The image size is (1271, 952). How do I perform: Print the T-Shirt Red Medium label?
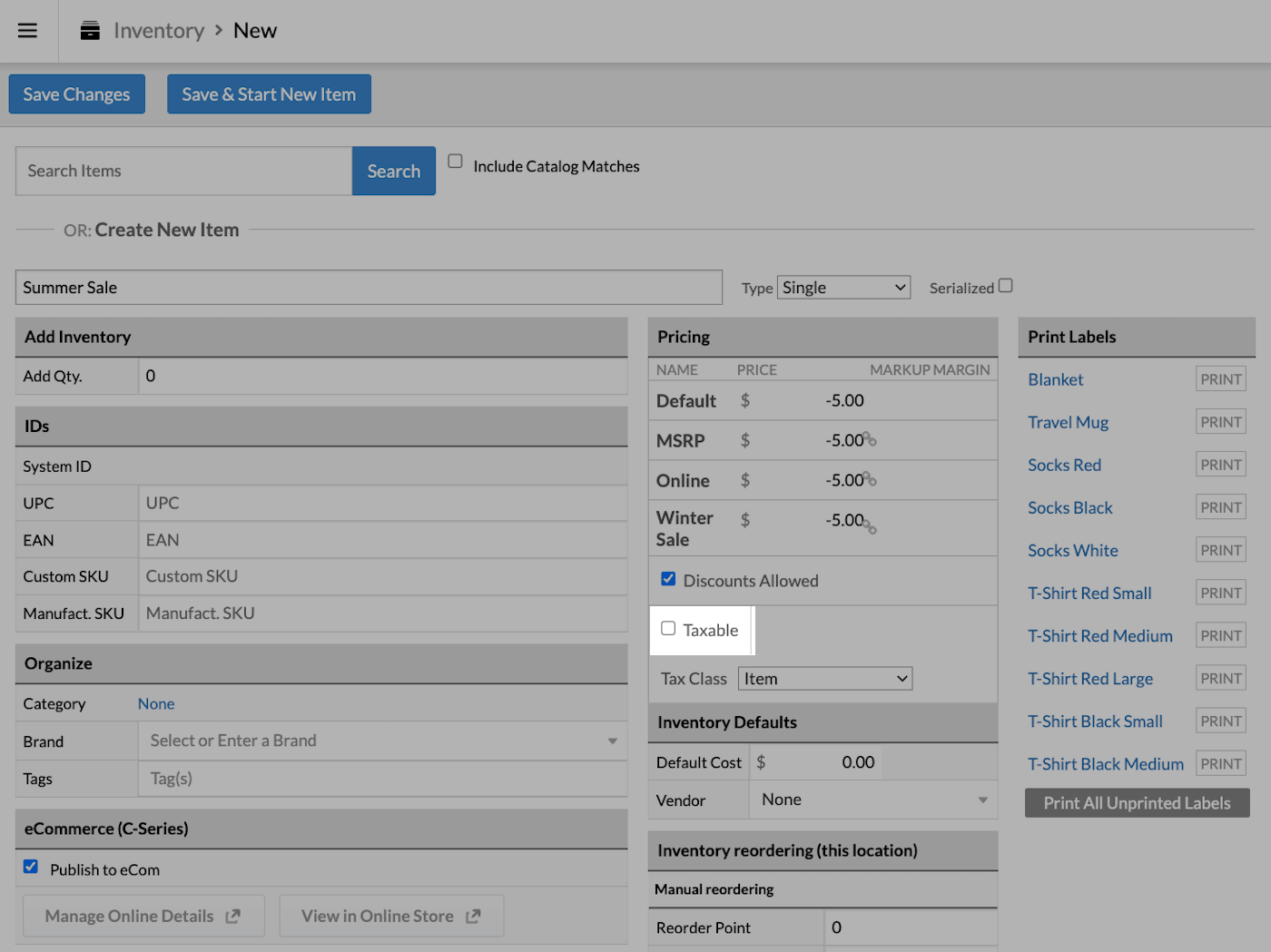click(x=1221, y=635)
